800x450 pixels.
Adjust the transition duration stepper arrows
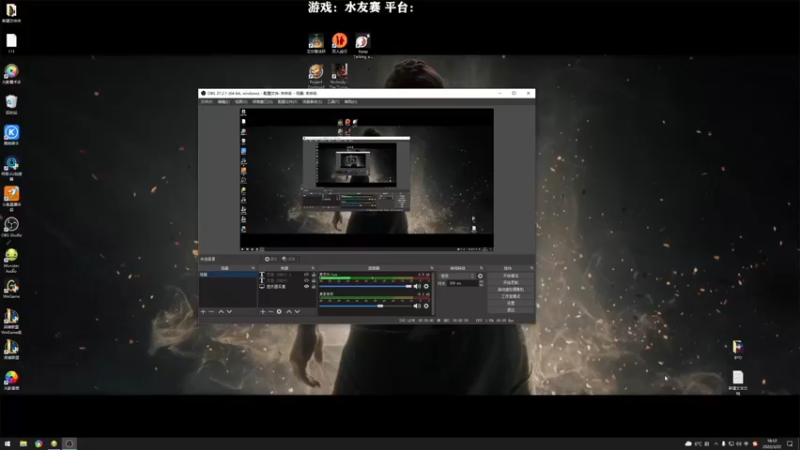point(481,283)
